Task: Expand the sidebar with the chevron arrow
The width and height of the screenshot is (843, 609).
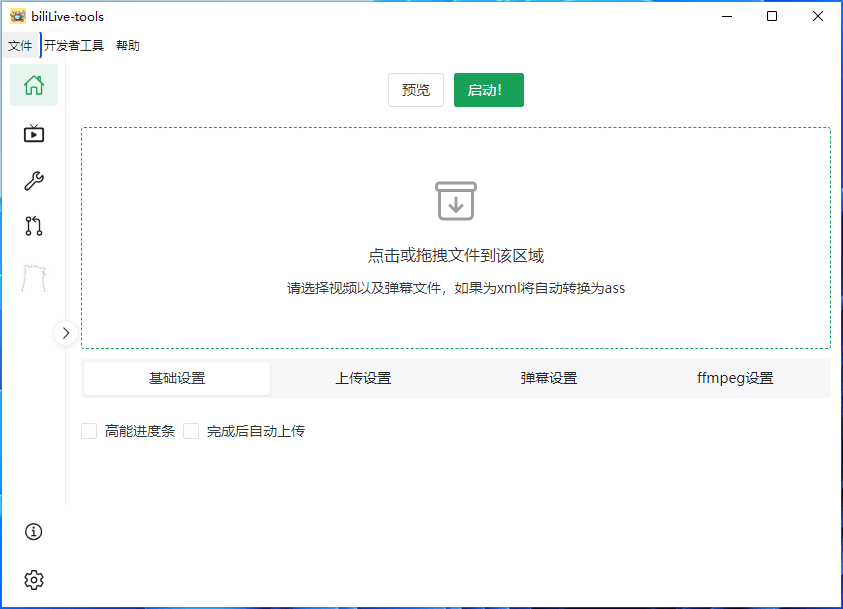Action: pyautogui.click(x=65, y=333)
